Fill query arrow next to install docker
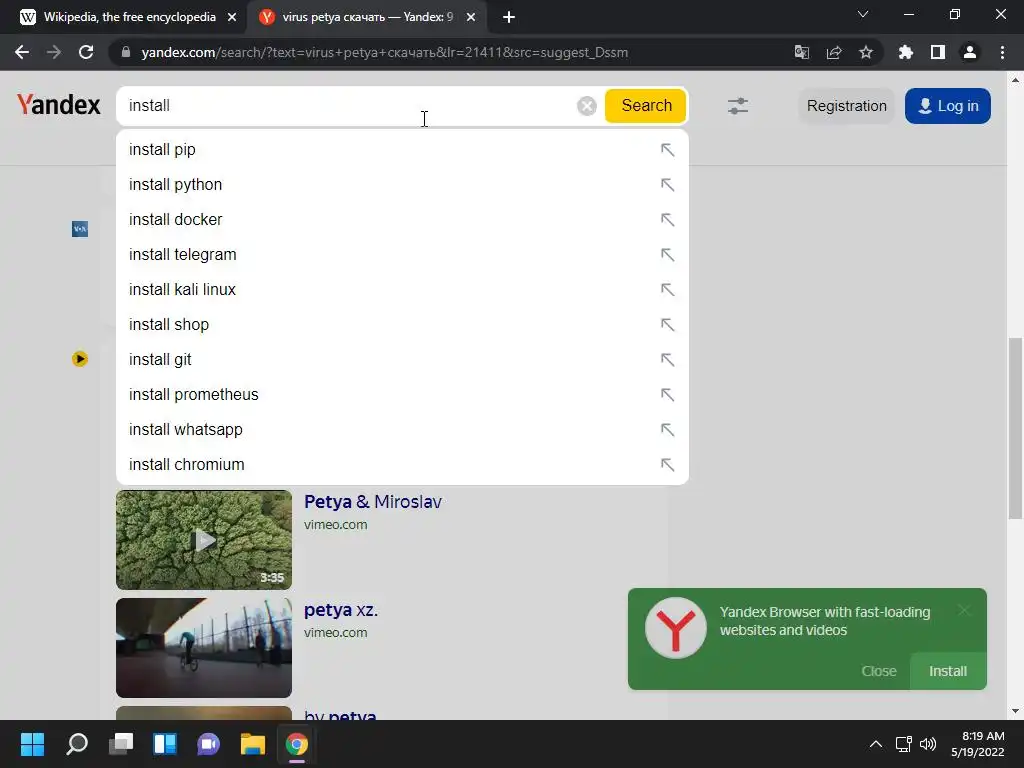Screen dimensions: 1024x768 pyautogui.click(x=667, y=219)
